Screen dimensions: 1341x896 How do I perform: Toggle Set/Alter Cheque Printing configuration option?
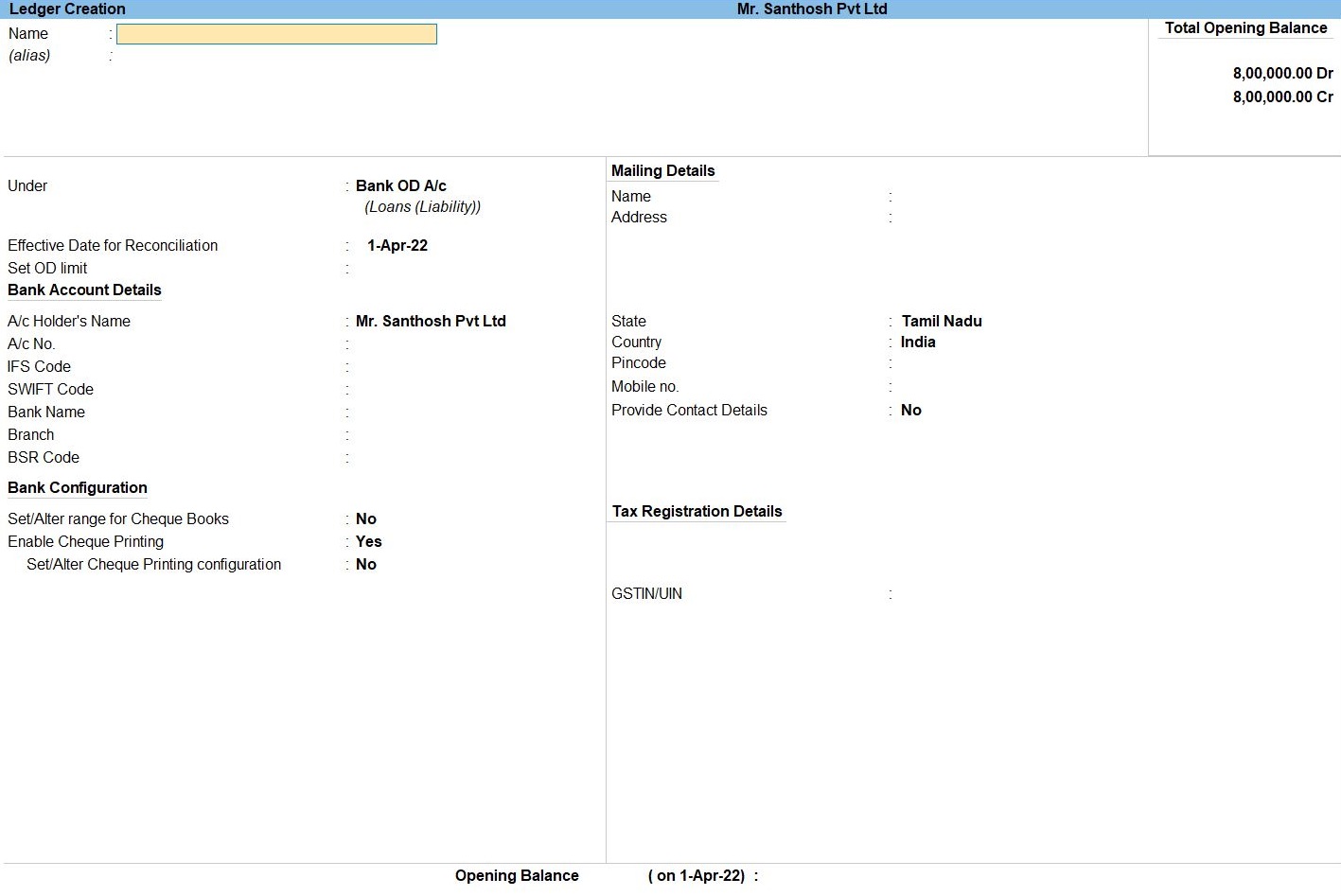click(366, 564)
